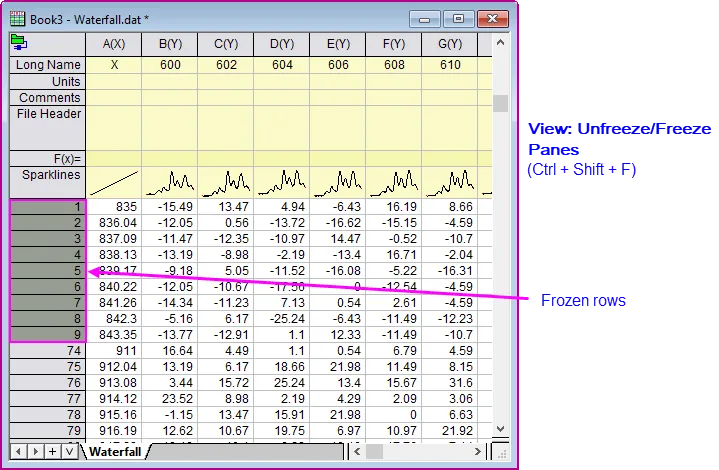
Task: Click the Long Name row label
Action: (x=48, y=65)
